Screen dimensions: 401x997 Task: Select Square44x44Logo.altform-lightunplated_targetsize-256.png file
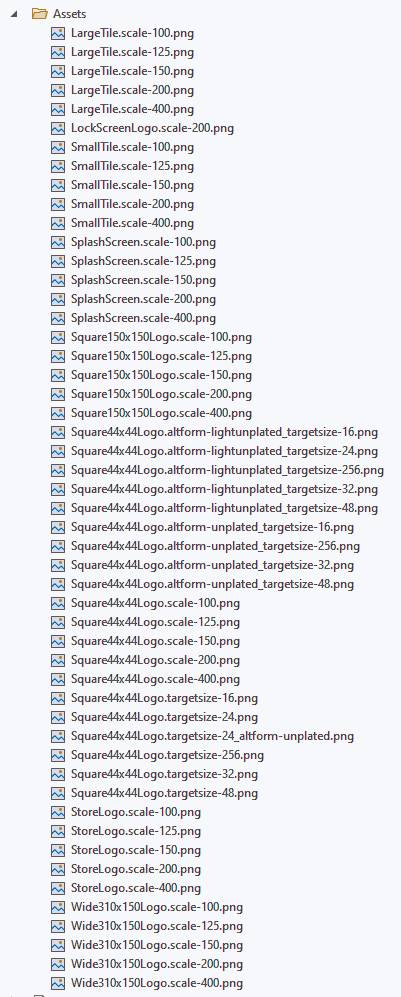pyautogui.click(x=227, y=470)
